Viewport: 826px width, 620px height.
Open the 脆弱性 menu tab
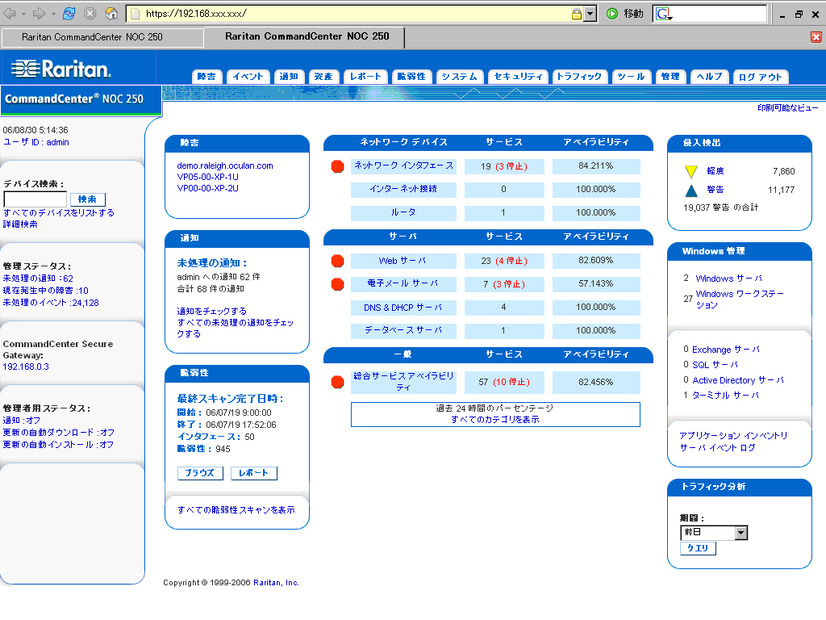point(411,76)
